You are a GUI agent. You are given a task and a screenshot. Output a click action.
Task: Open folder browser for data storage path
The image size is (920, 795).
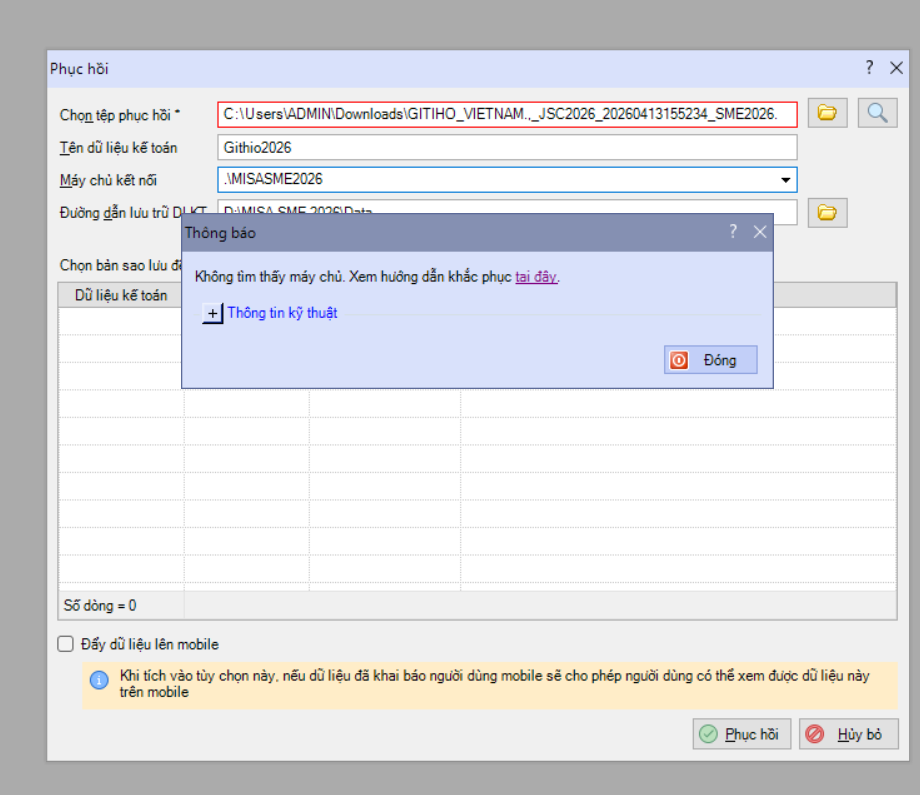[x=827, y=212]
